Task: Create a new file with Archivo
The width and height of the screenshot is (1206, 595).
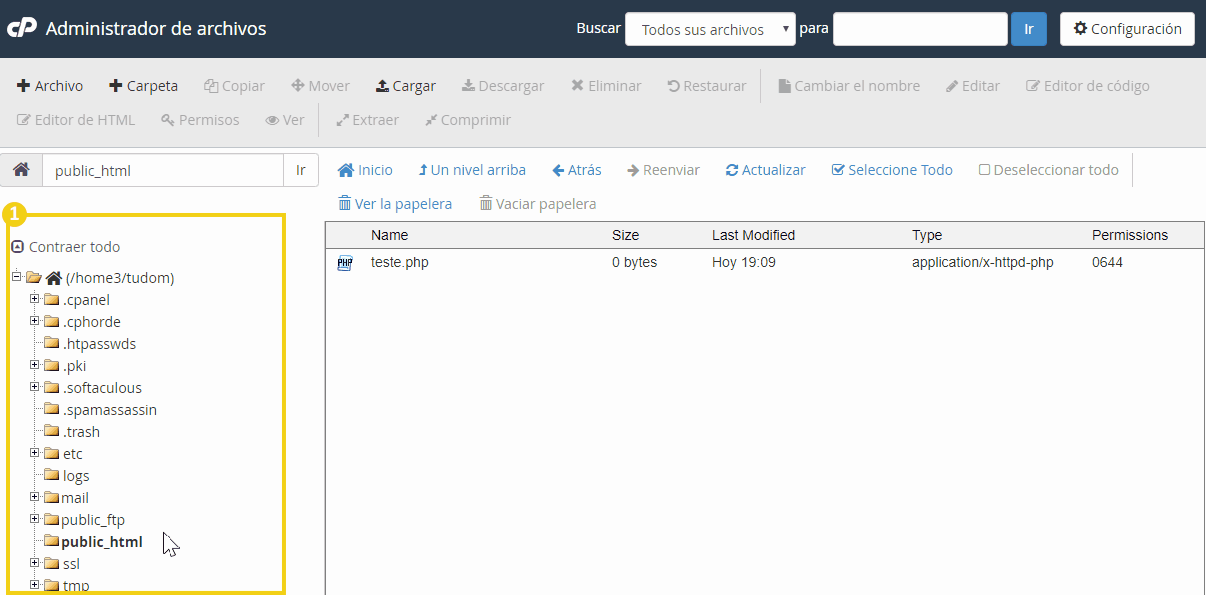Action: [50, 86]
